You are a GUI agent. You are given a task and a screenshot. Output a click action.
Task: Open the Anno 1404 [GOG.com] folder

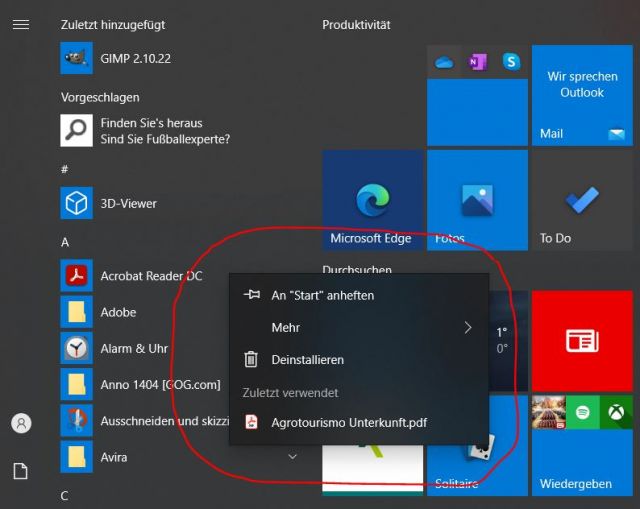pos(140,385)
